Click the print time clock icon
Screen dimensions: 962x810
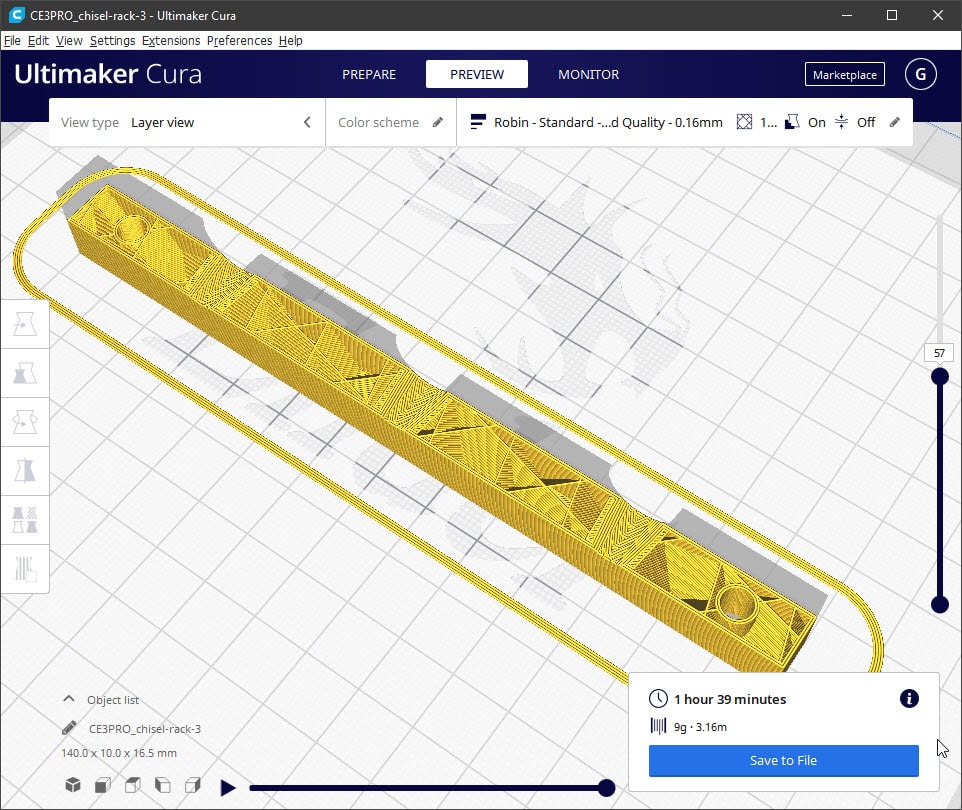coord(658,698)
